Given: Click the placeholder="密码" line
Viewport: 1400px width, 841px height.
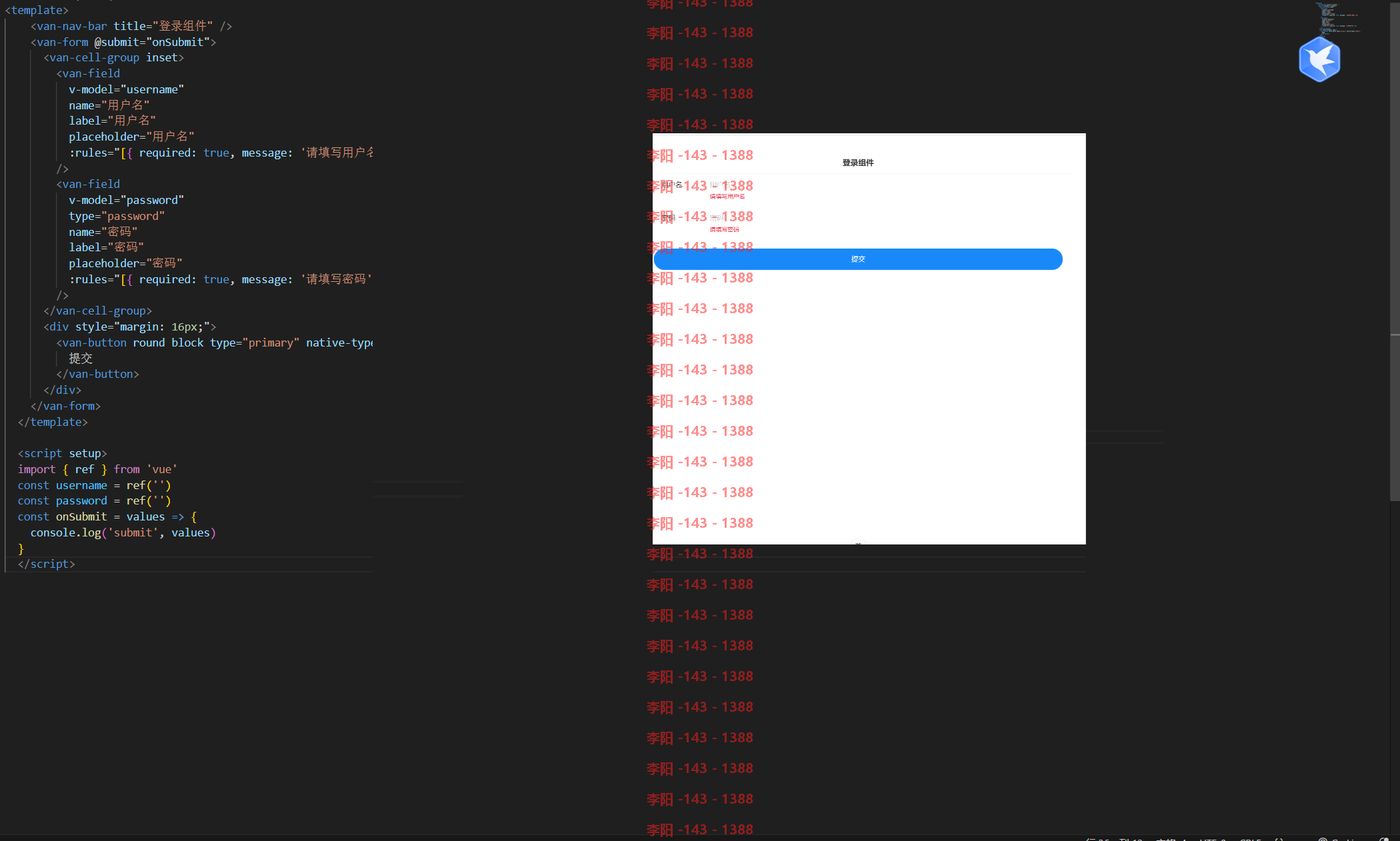Looking at the screenshot, I should point(126,263).
